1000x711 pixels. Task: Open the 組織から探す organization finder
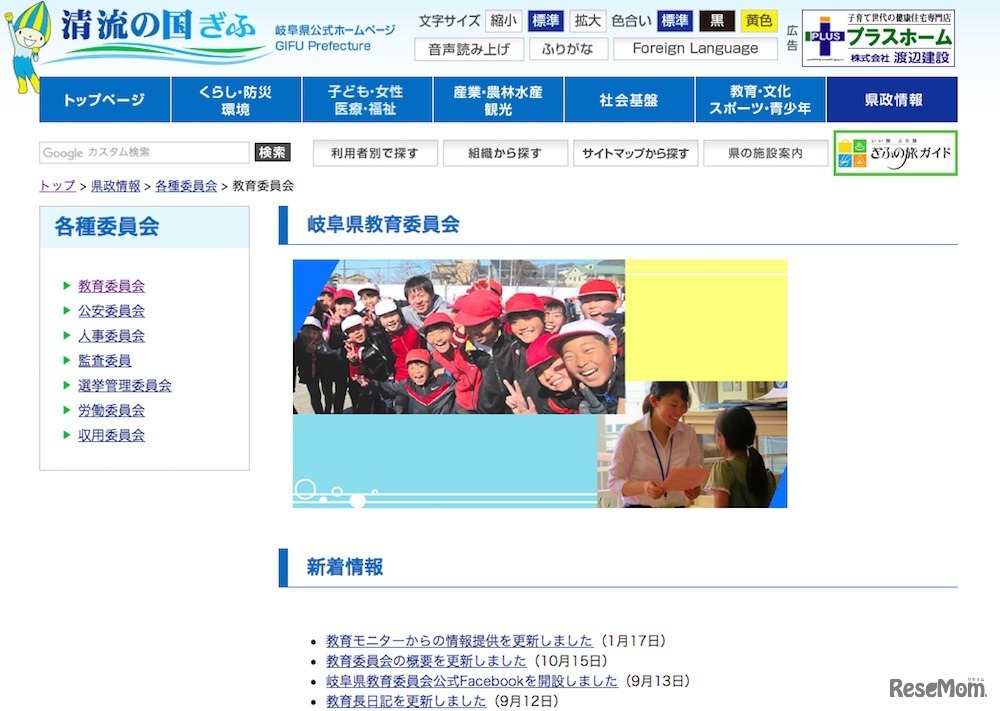(x=506, y=152)
